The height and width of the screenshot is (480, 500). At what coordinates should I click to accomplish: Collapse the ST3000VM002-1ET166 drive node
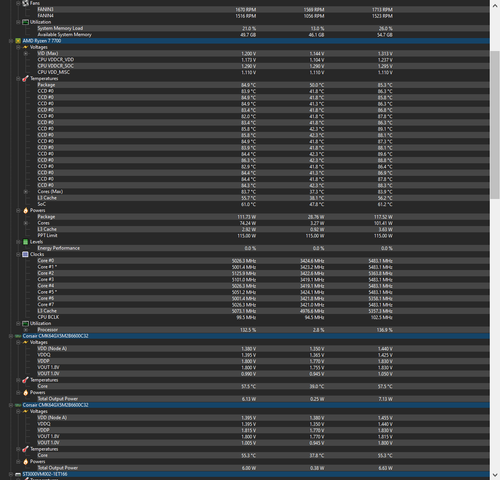(x=11, y=474)
